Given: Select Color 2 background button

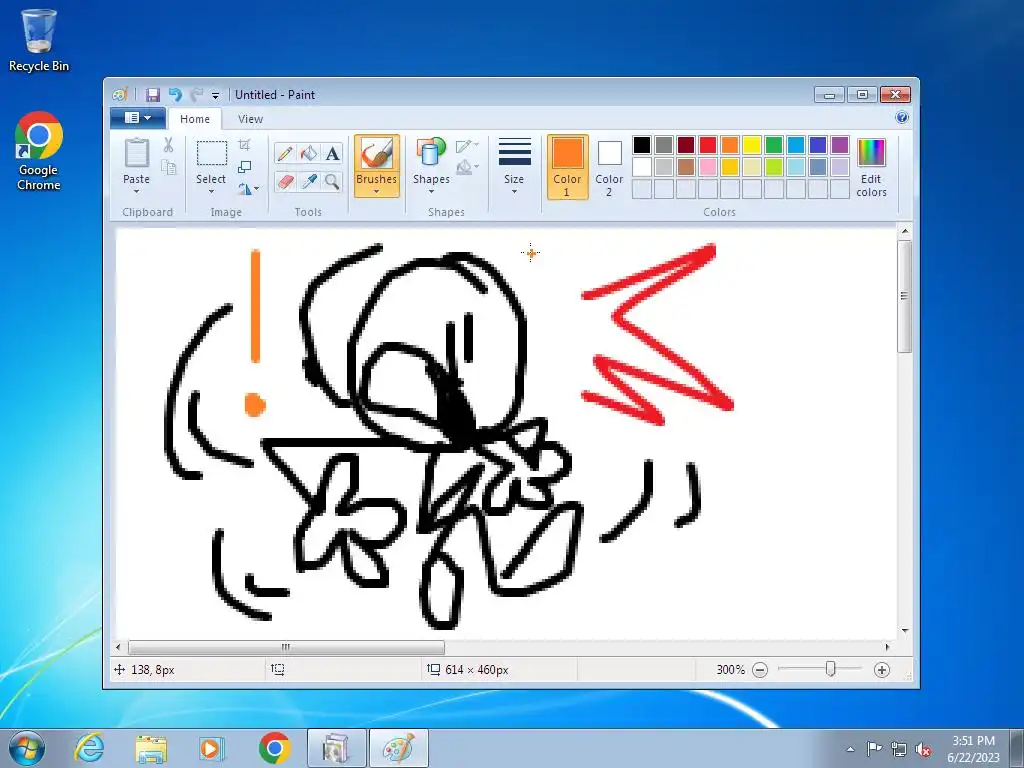Looking at the screenshot, I should click(609, 167).
